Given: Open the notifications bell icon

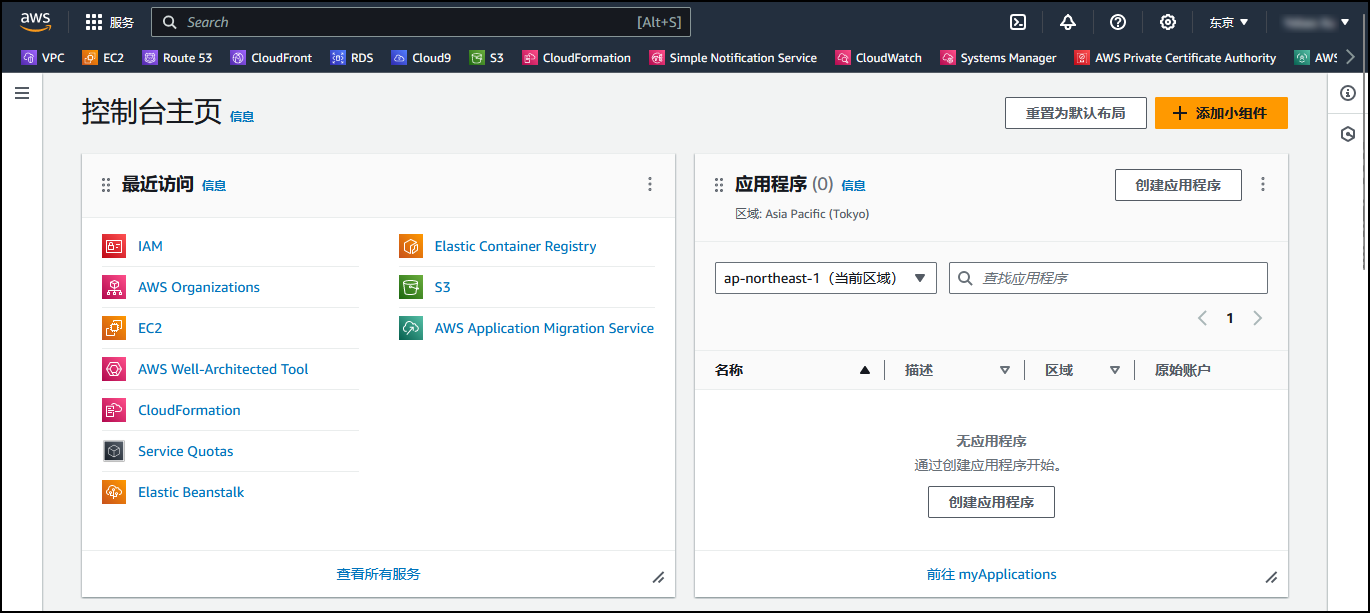Looking at the screenshot, I should coord(1068,22).
